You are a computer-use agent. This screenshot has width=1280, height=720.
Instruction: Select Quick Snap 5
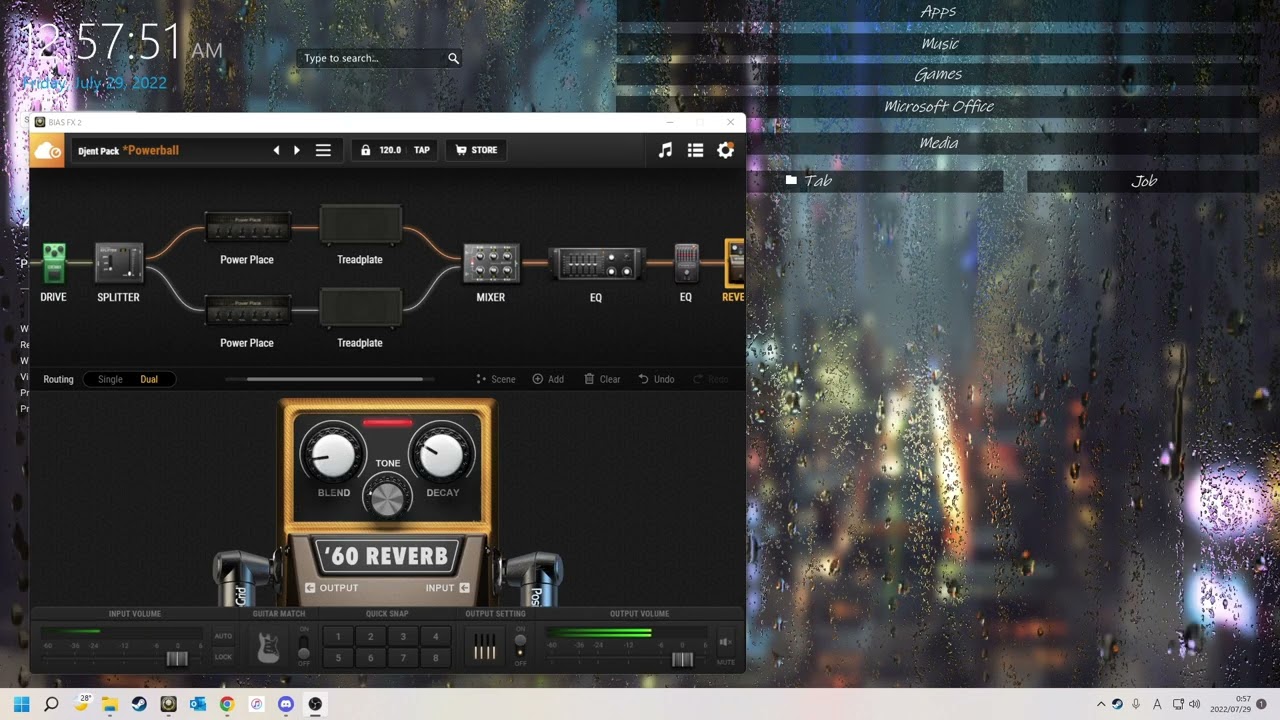[338, 658]
